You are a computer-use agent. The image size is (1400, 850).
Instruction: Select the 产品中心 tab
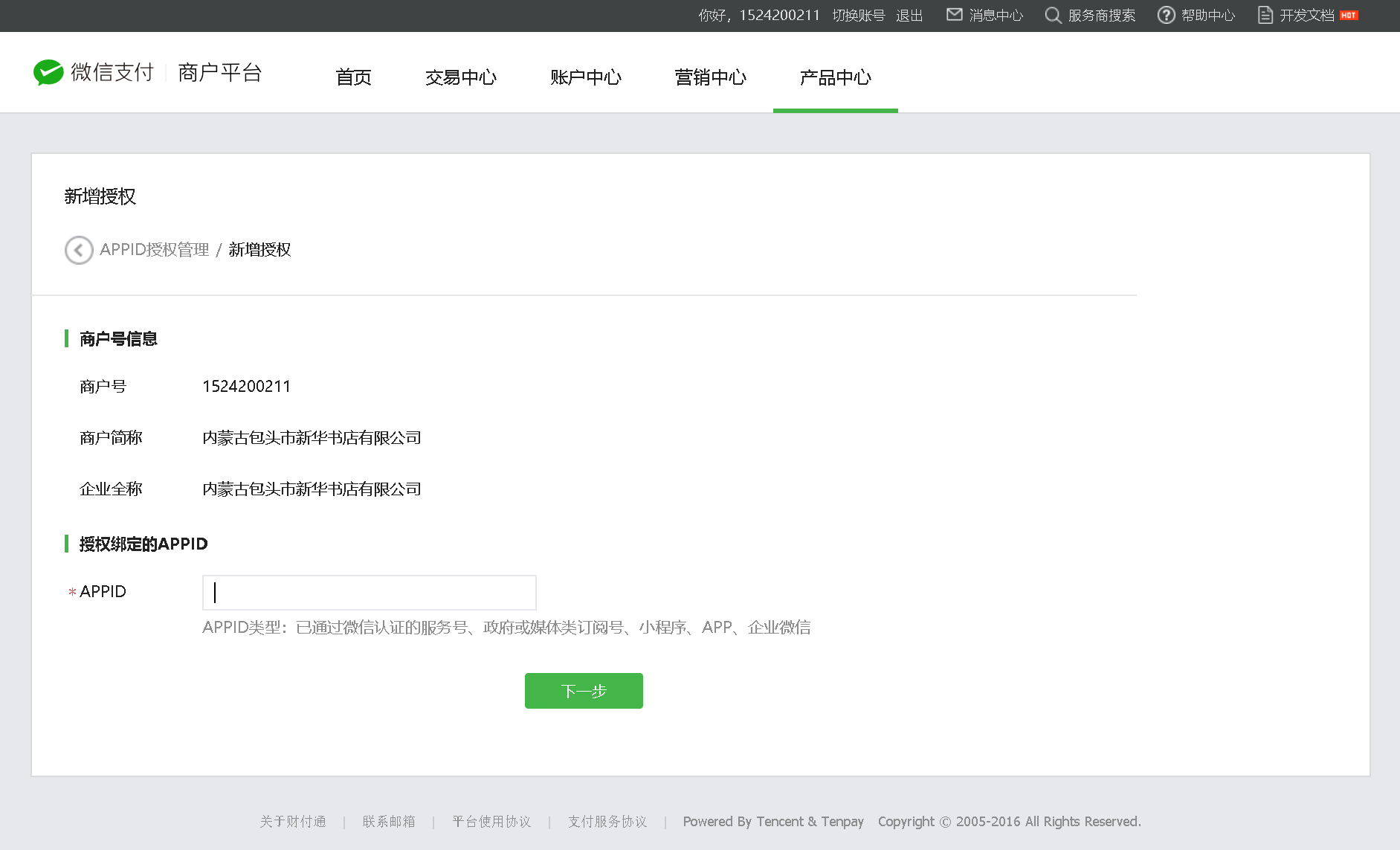coord(835,77)
